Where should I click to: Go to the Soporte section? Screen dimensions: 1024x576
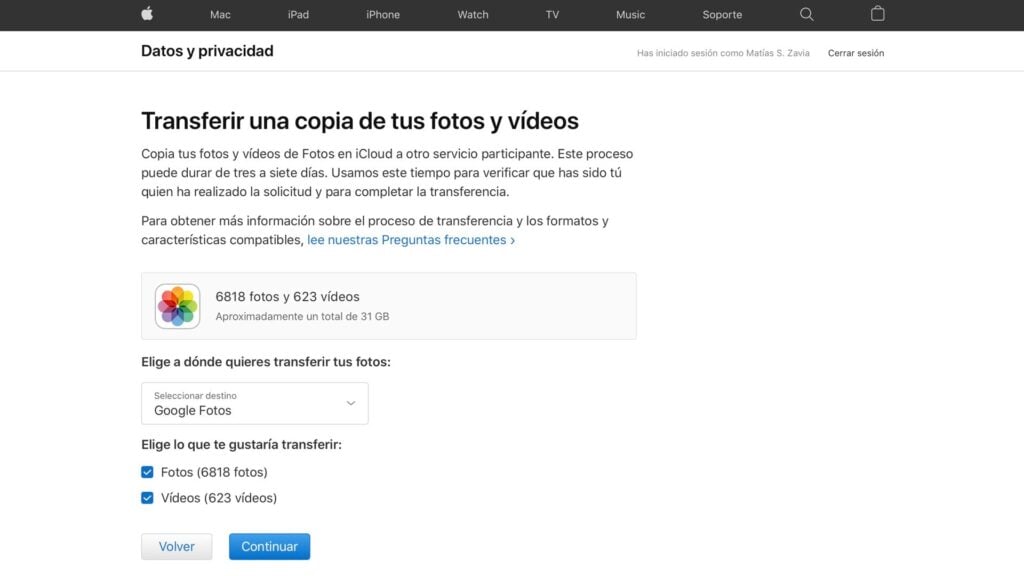point(722,15)
